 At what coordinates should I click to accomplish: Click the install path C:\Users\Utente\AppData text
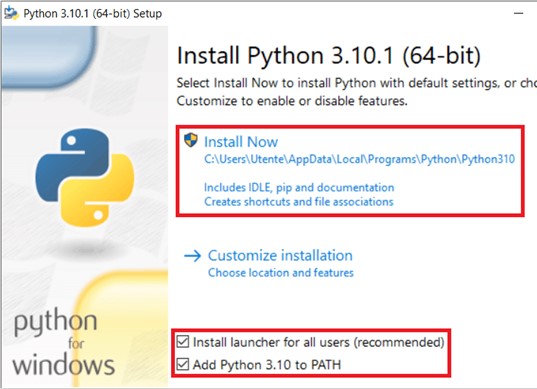pos(359,159)
